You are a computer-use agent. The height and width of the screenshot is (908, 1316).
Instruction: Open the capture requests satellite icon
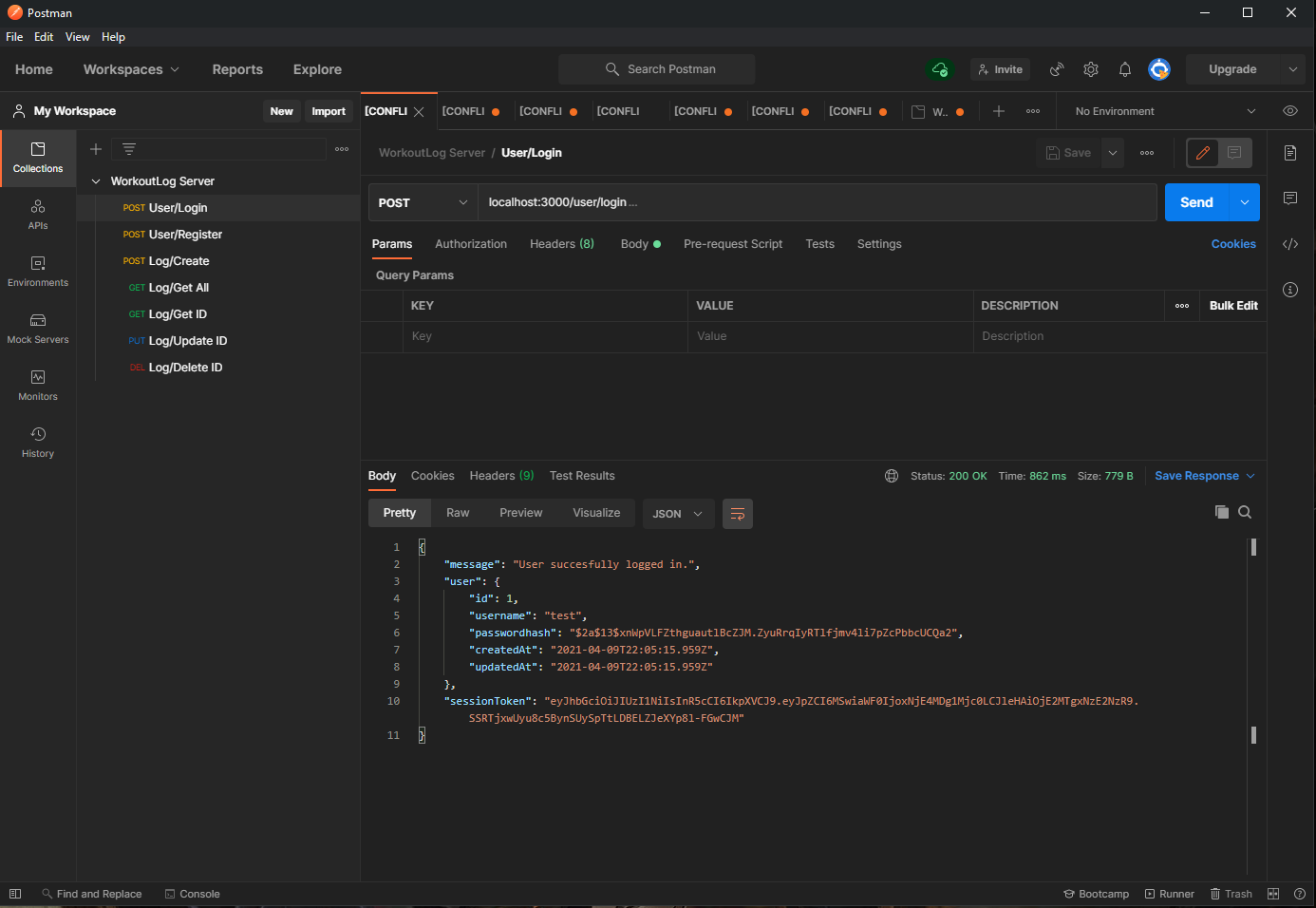[x=1057, y=69]
